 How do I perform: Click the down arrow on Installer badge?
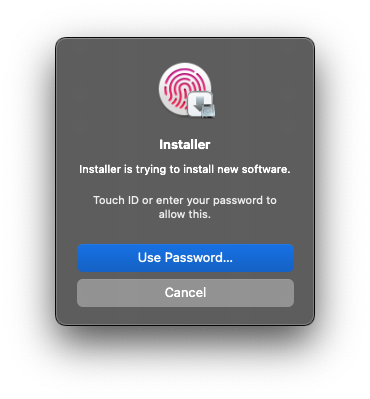(199, 103)
